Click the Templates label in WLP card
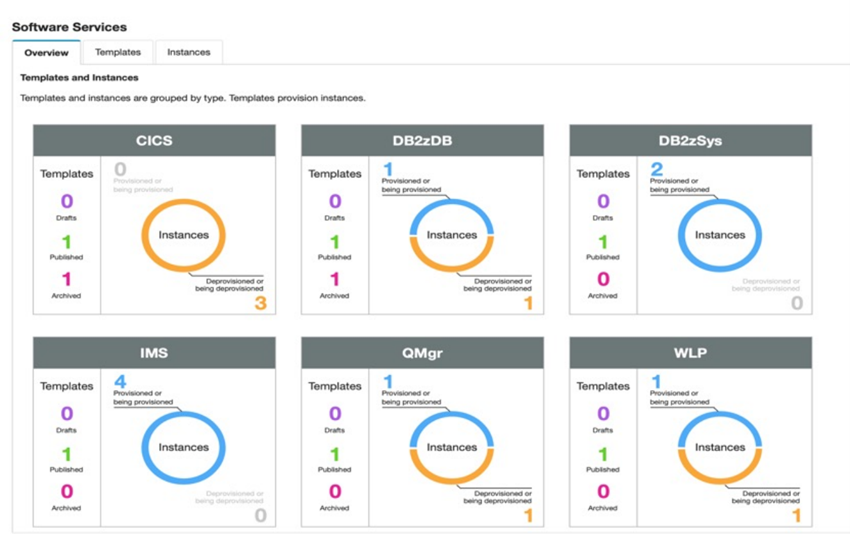 (x=603, y=386)
